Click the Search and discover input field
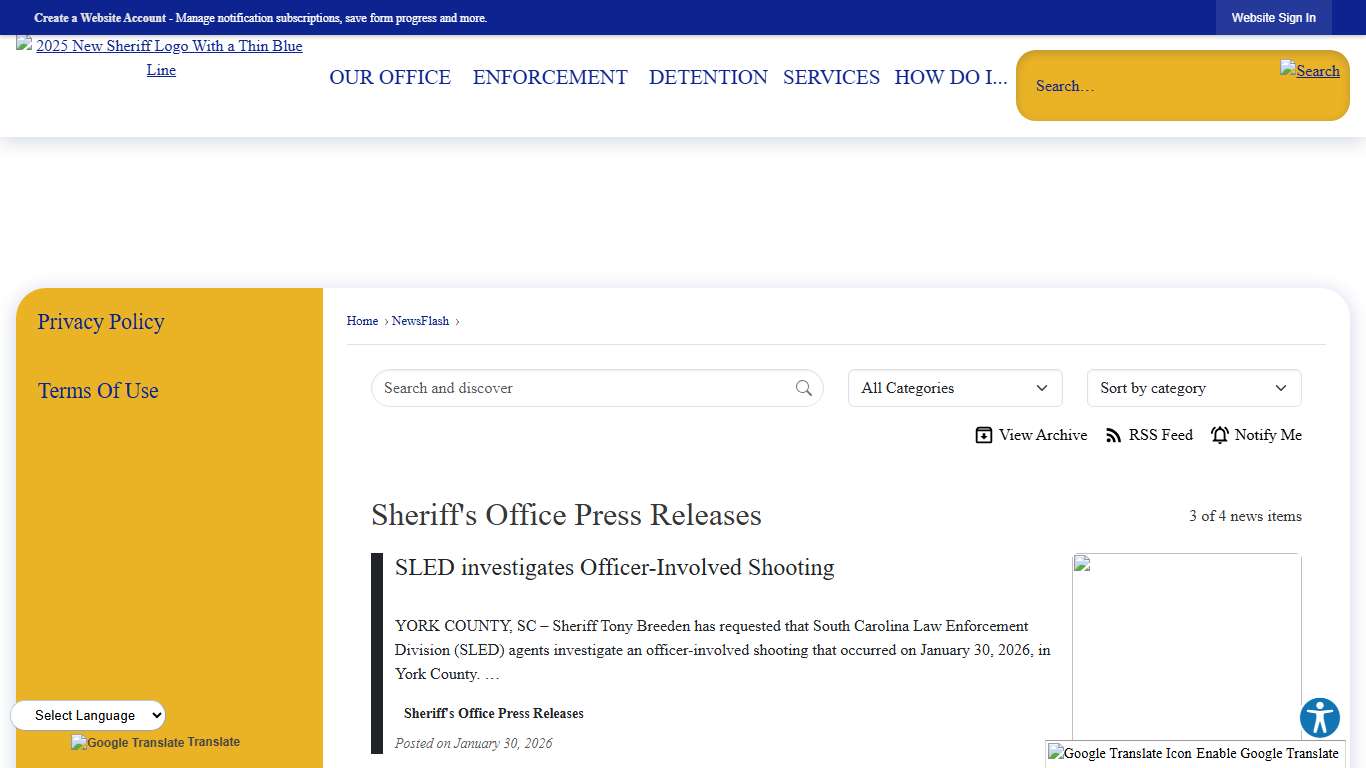This screenshot has width=1366, height=768. click(560, 388)
